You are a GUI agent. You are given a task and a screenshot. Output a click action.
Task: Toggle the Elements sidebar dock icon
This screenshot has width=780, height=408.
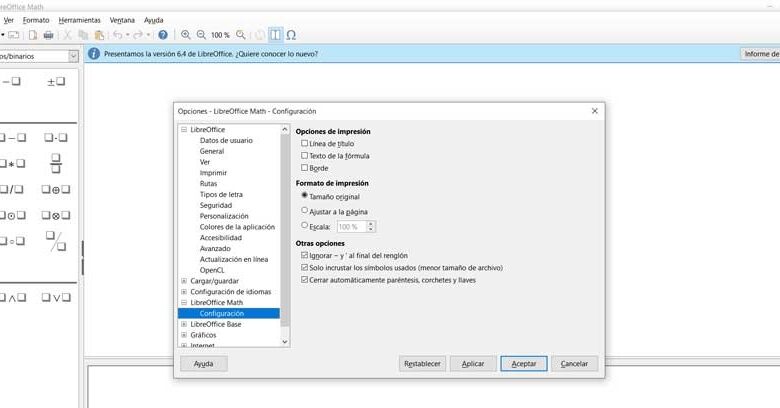pos(275,35)
